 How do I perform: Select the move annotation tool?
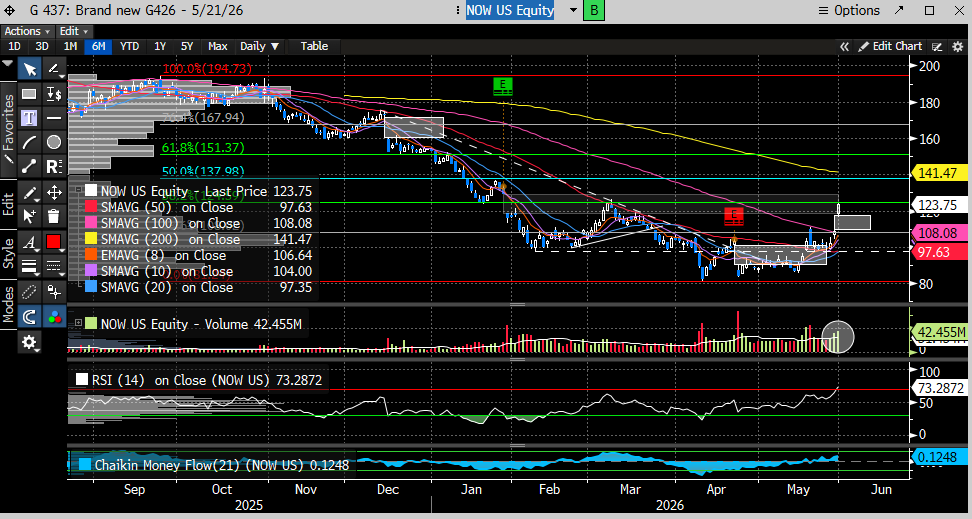pos(54,192)
